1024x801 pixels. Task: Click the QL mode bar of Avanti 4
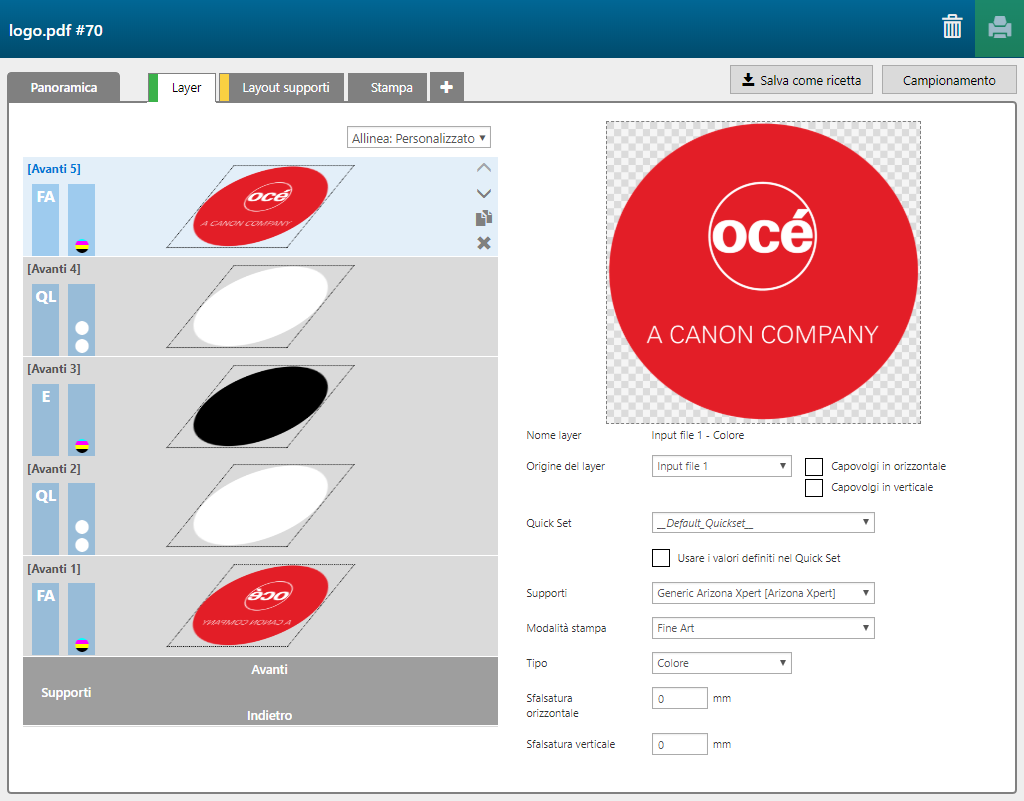(46, 319)
